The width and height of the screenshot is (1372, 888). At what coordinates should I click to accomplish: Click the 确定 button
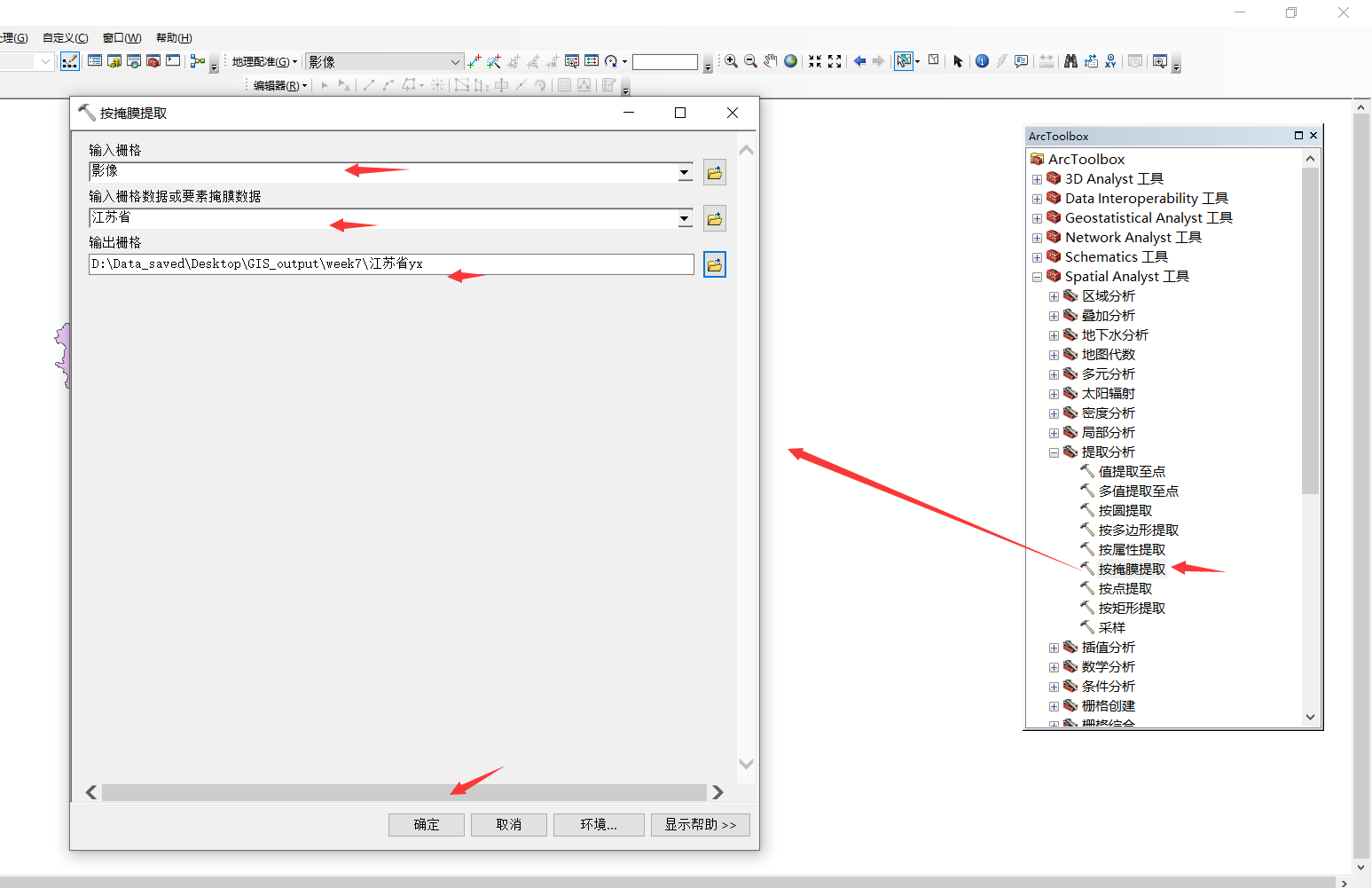[427, 825]
